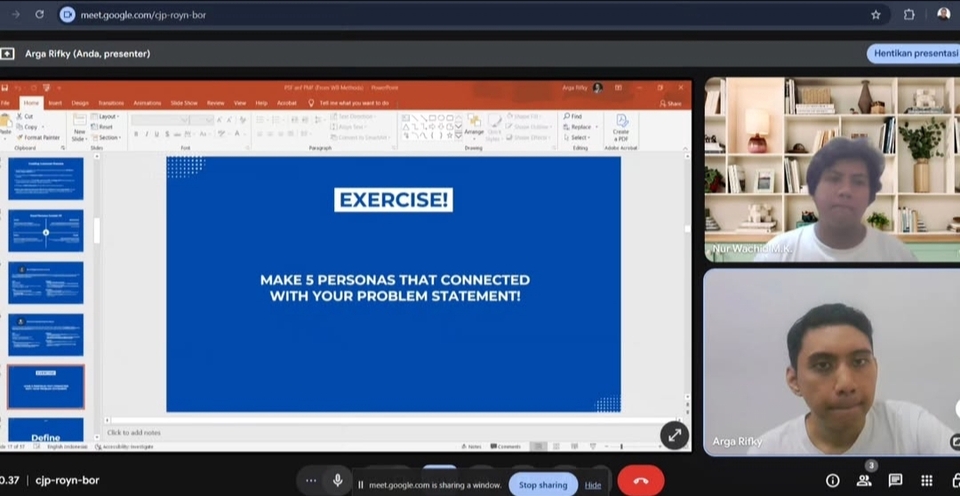Toggle Bold formatting
The image size is (960, 496).
tap(136, 134)
